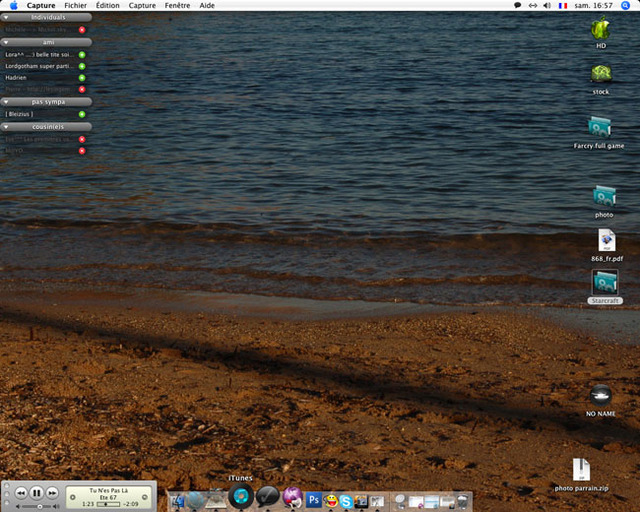Screen dimensions: 640x512
Task: Launch Skype from the dock
Action: [346, 501]
